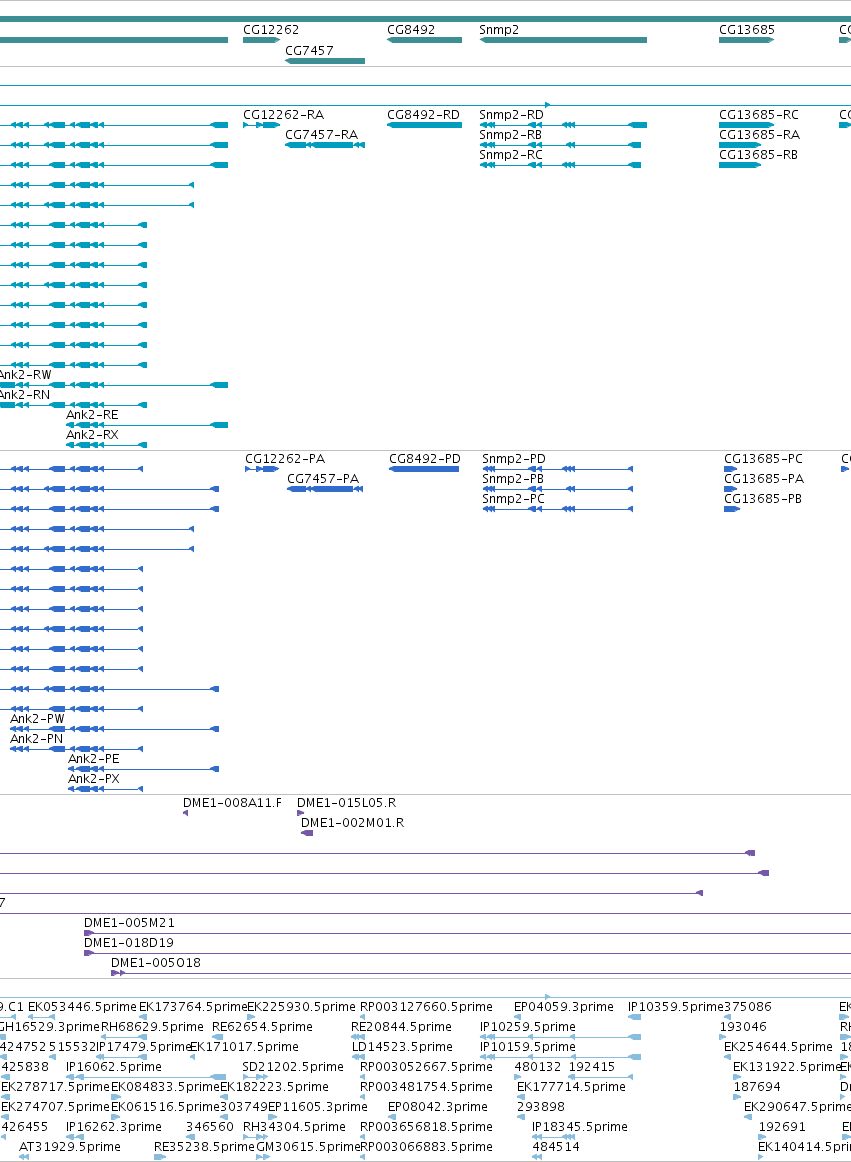This screenshot has width=851, height=1162.
Task: Click protein CG8492-PD label
Action: 425,459
